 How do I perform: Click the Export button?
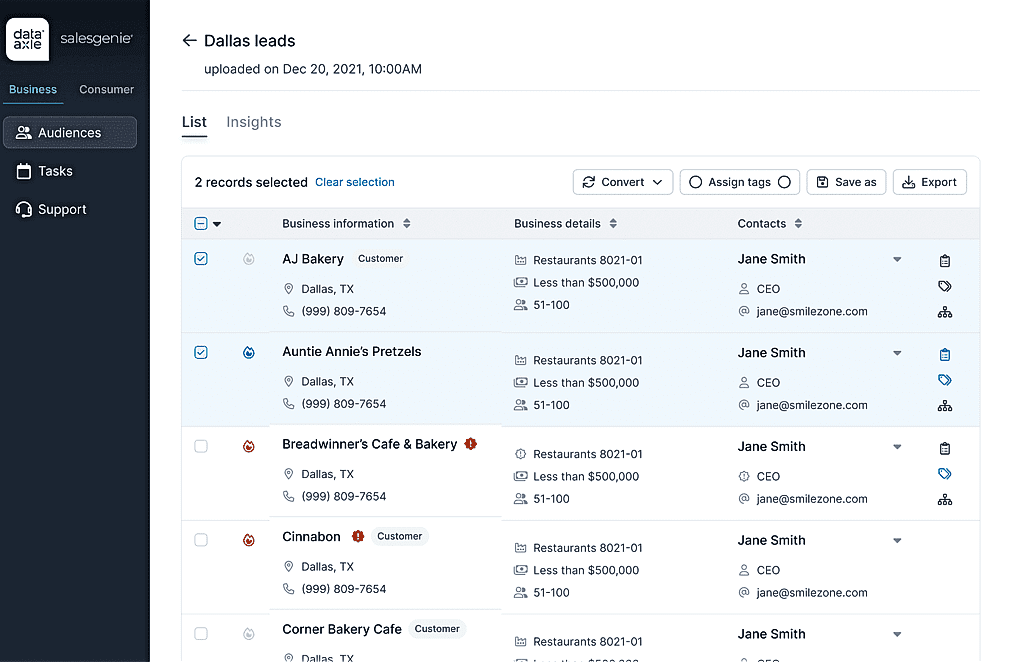point(929,182)
